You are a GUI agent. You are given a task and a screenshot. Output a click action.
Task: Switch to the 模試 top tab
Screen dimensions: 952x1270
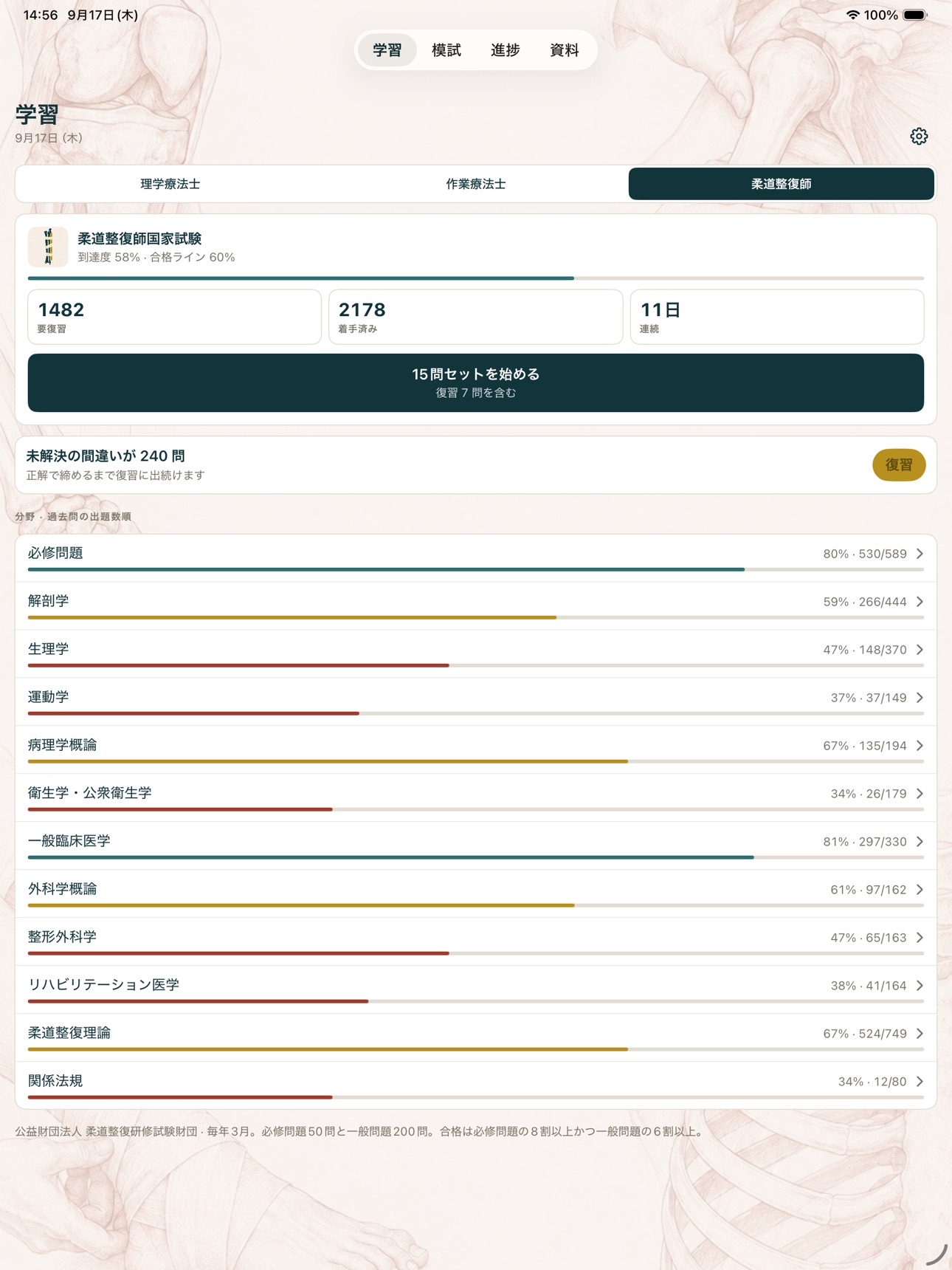[x=446, y=50]
